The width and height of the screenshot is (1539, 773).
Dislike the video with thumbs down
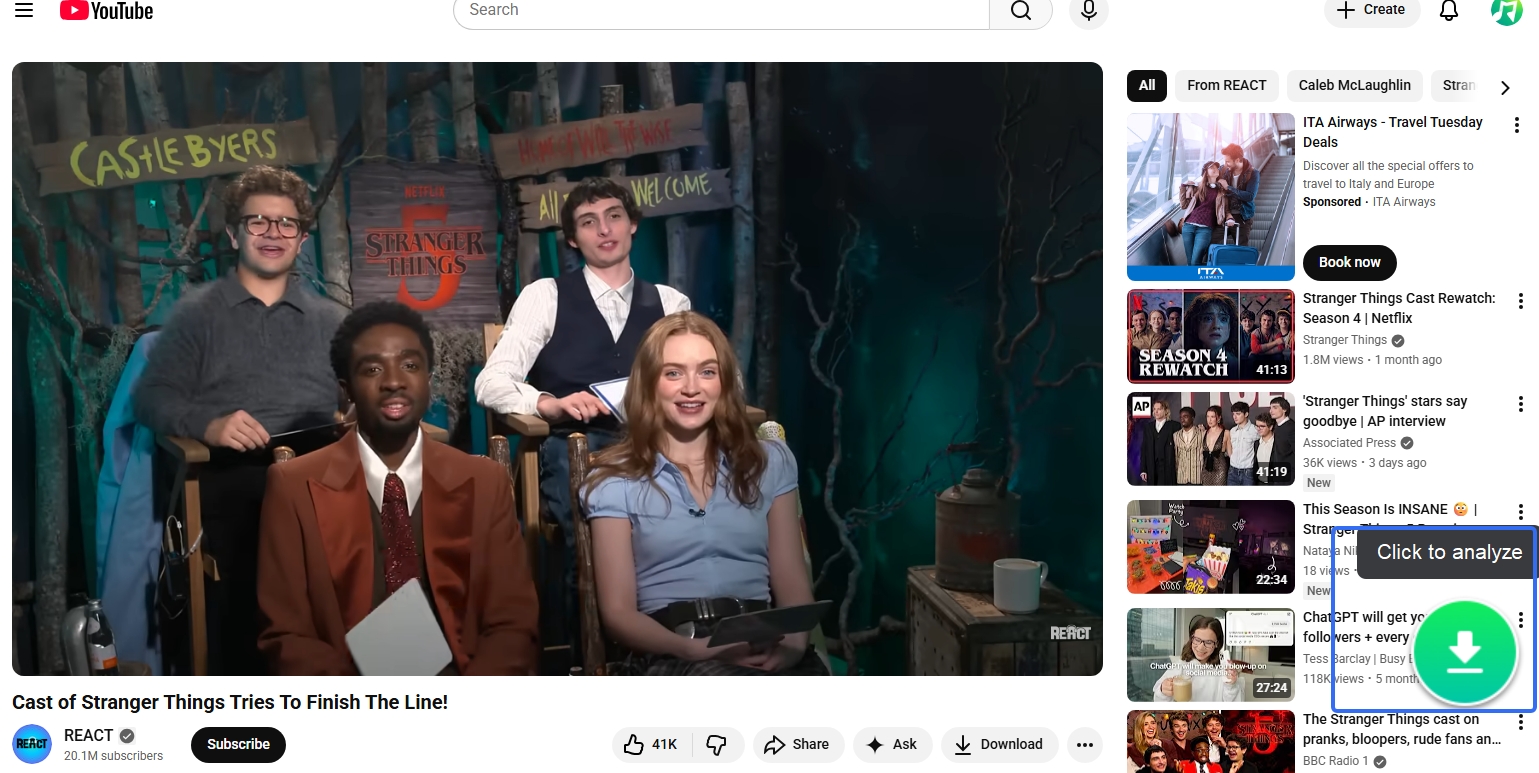716,744
